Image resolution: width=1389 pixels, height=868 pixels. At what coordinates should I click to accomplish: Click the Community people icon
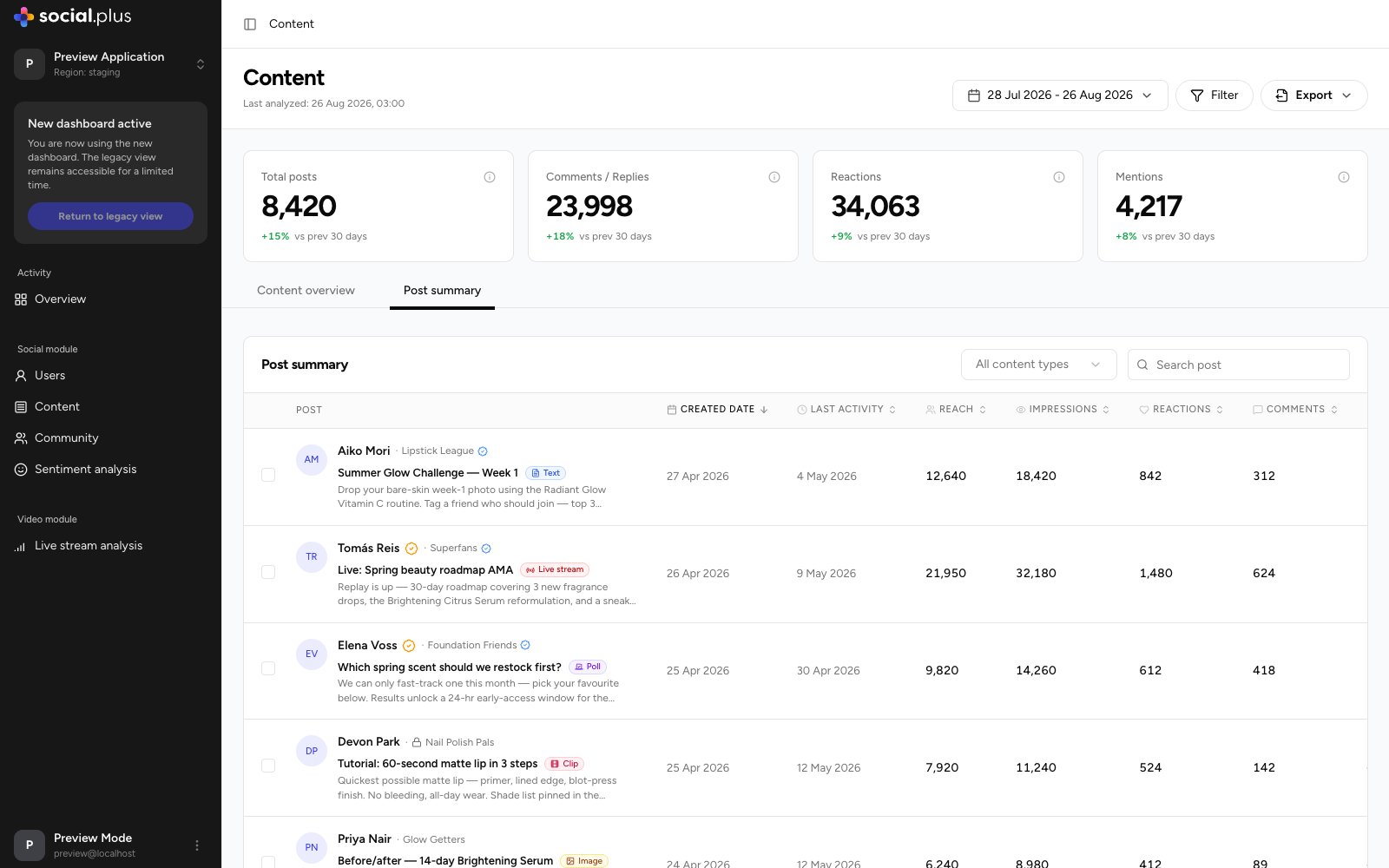tap(21, 438)
